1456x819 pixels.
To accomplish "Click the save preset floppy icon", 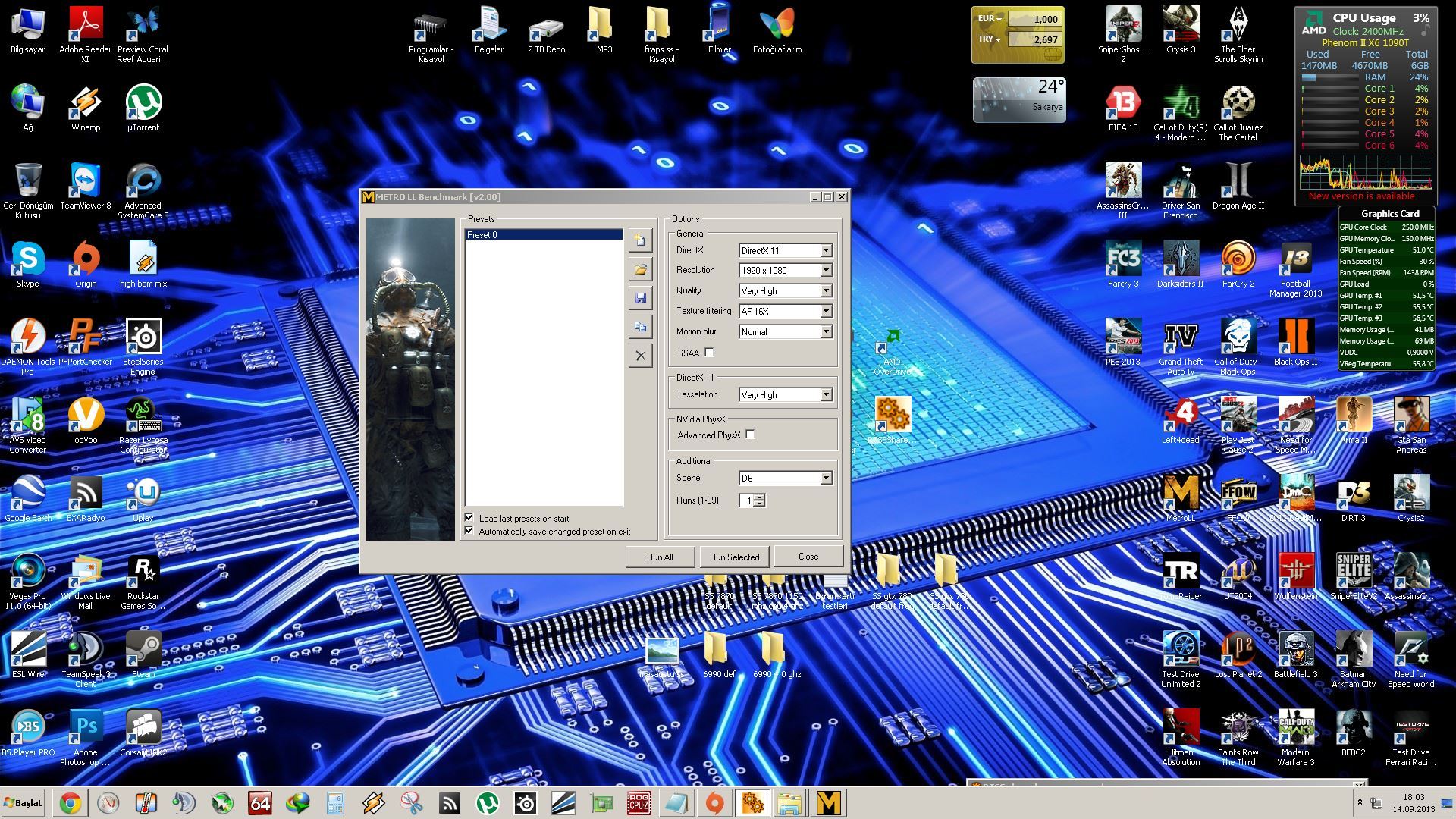I will pyautogui.click(x=640, y=298).
